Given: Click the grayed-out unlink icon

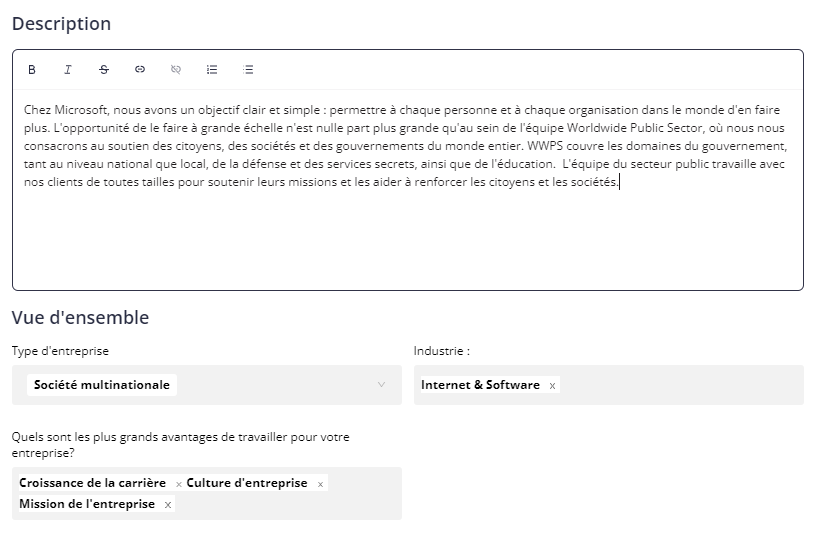Looking at the screenshot, I should coord(176,69).
